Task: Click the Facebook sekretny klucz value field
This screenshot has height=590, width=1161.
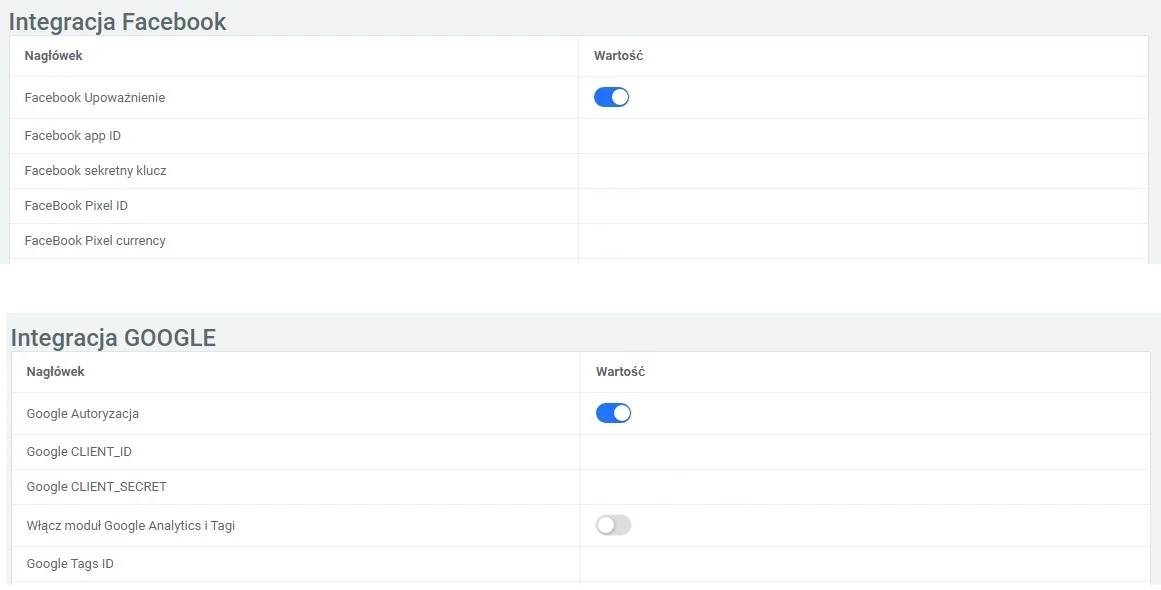Action: pyautogui.click(x=862, y=171)
